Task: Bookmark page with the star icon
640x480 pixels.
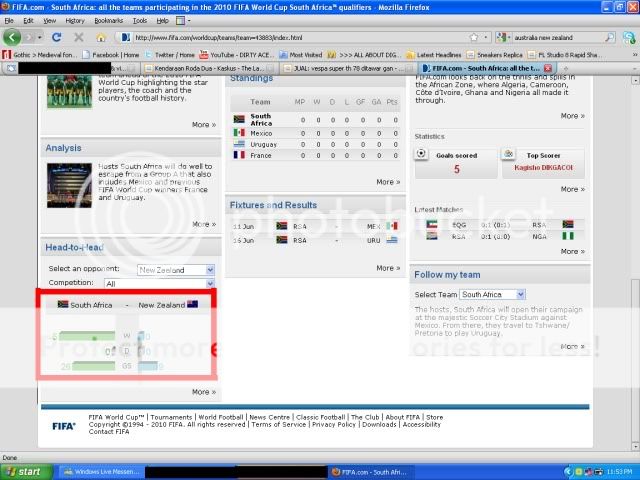Action: tap(474, 38)
